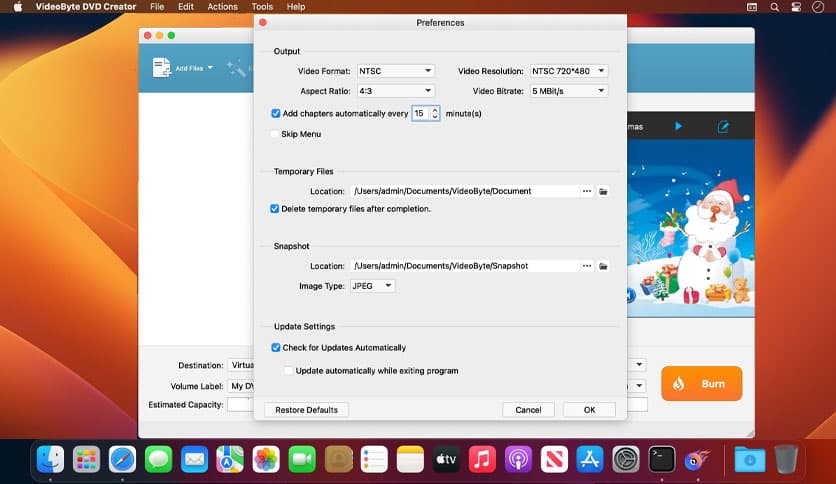Open App Store from the dock

pyautogui.click(x=590, y=459)
